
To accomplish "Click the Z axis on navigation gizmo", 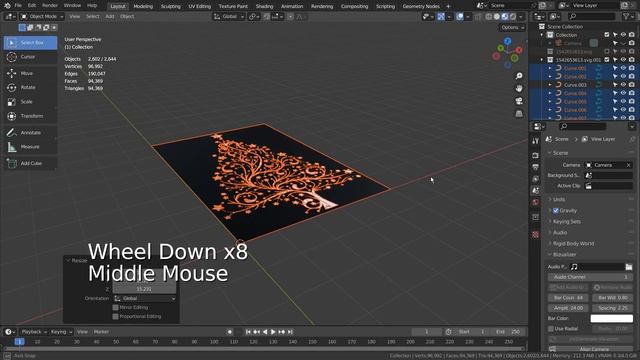I will click(507, 41).
